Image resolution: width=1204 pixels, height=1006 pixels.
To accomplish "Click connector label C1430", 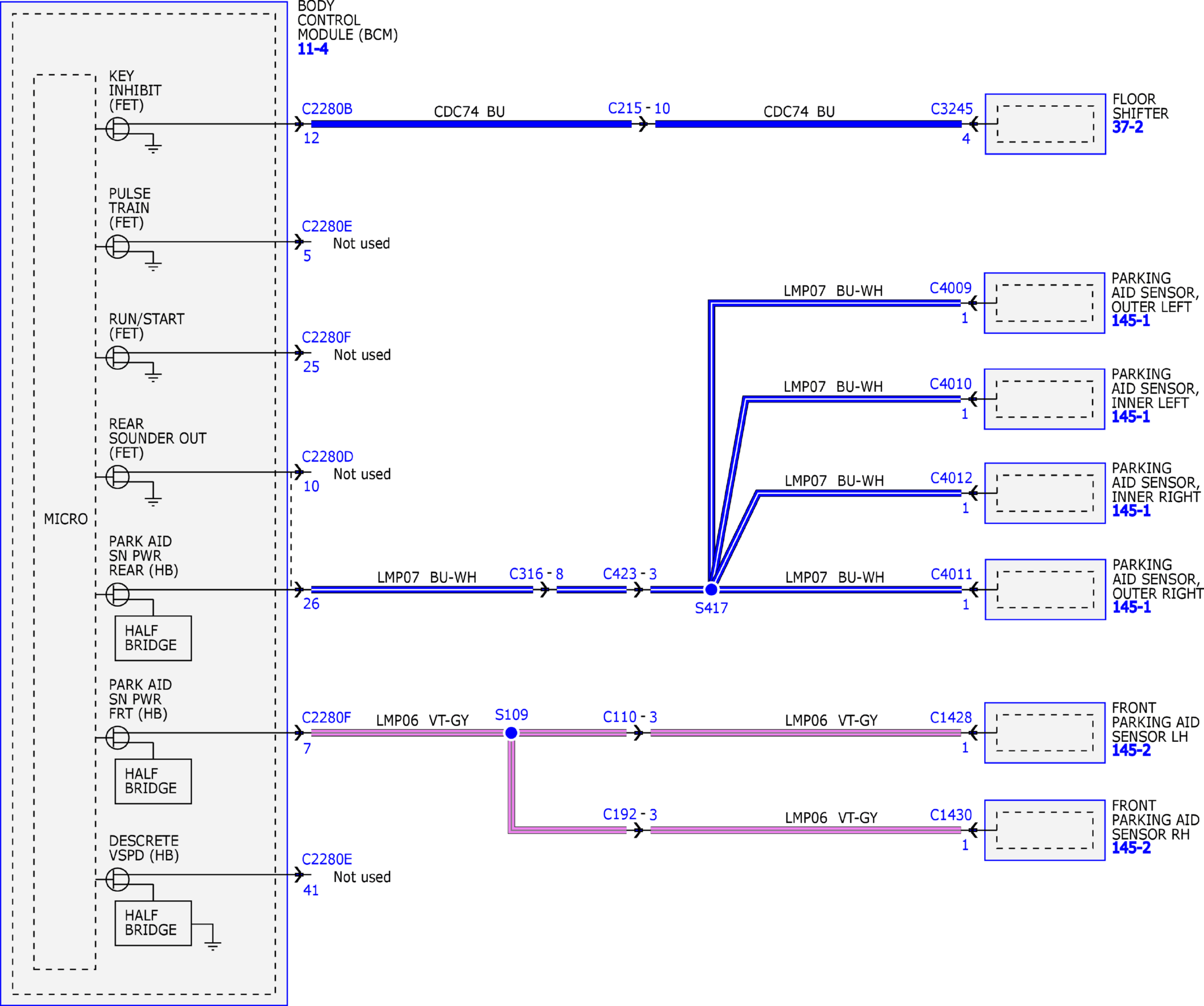I will point(951,815).
